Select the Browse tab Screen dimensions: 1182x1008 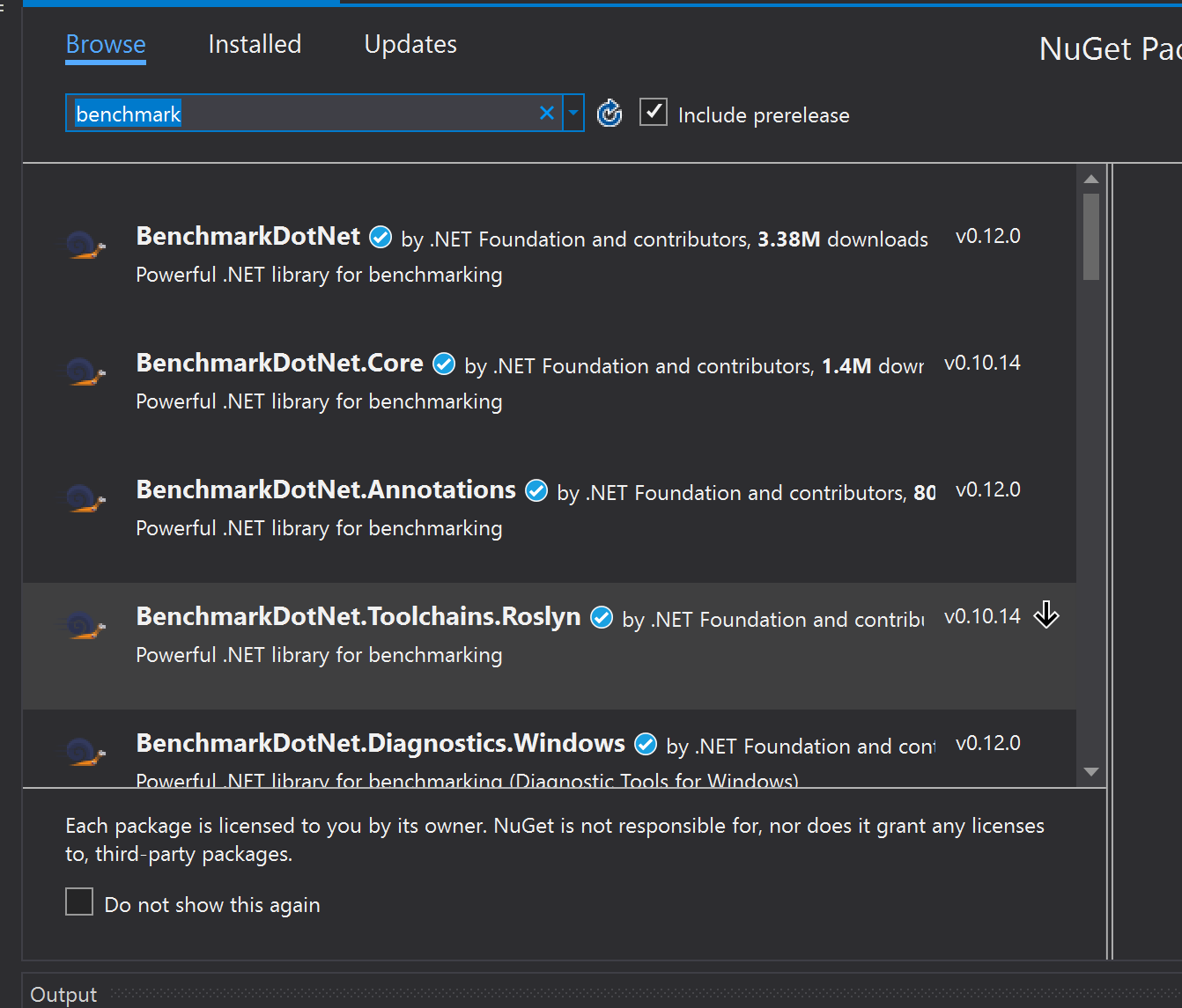click(x=106, y=44)
